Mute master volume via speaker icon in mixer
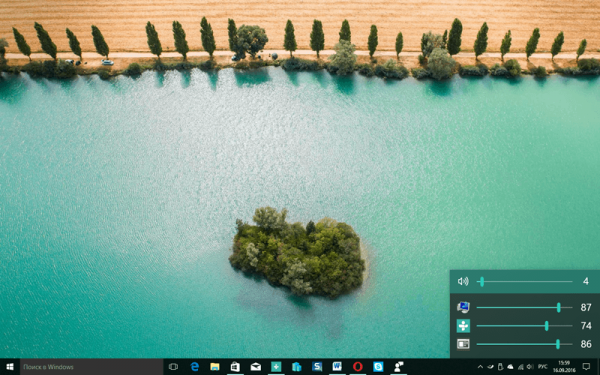 coord(463,282)
